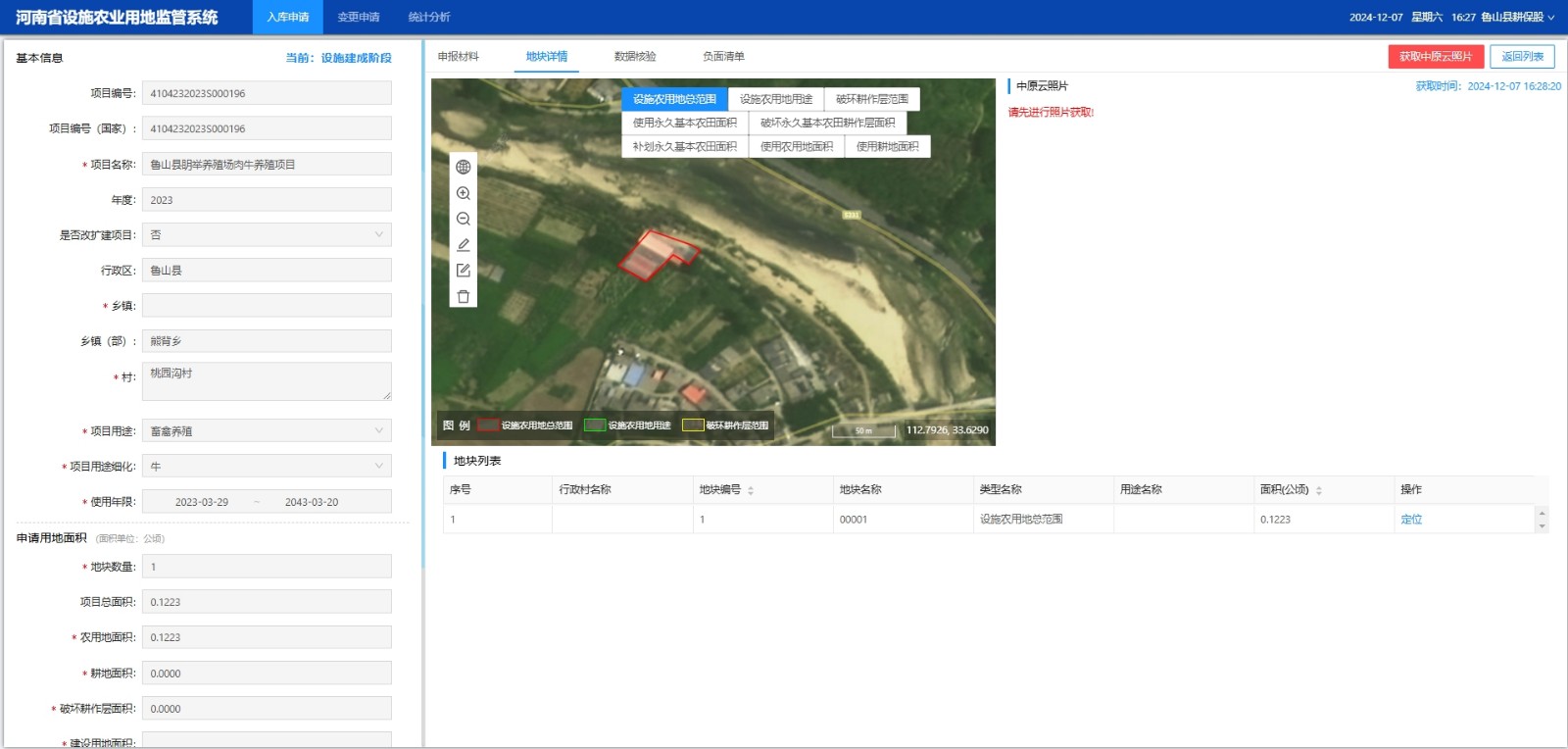Screen dimensions: 1568x749
Task: Switch to 地块详情 tab
Action: point(547,57)
